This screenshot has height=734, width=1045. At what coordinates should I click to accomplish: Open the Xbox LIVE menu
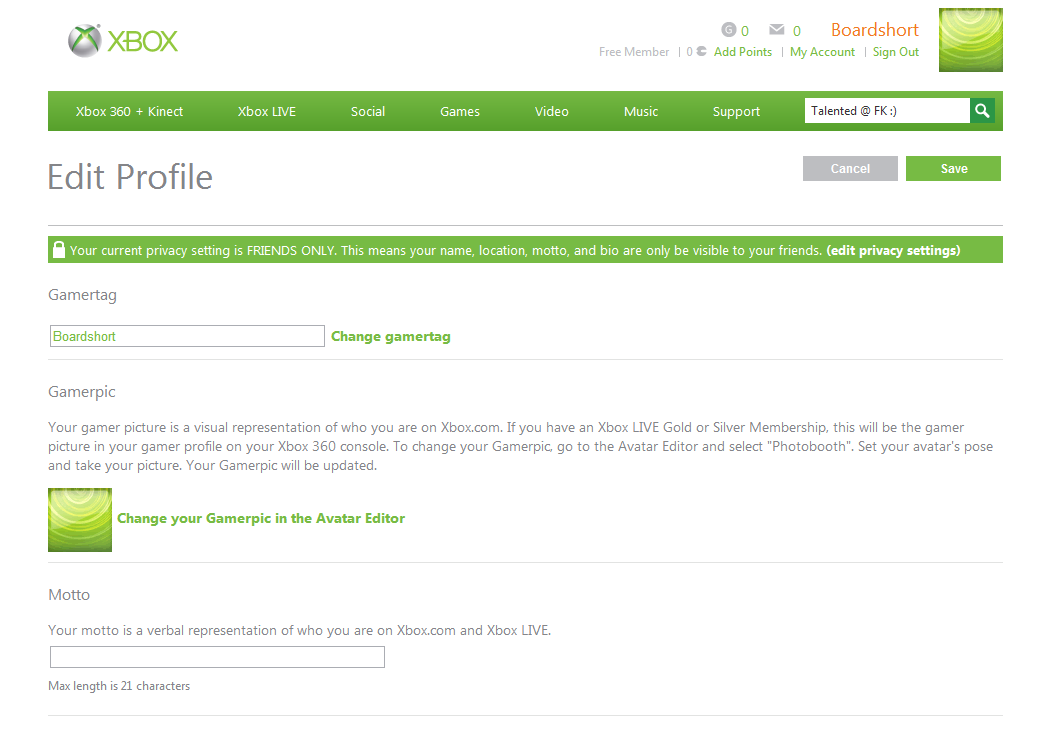click(267, 111)
